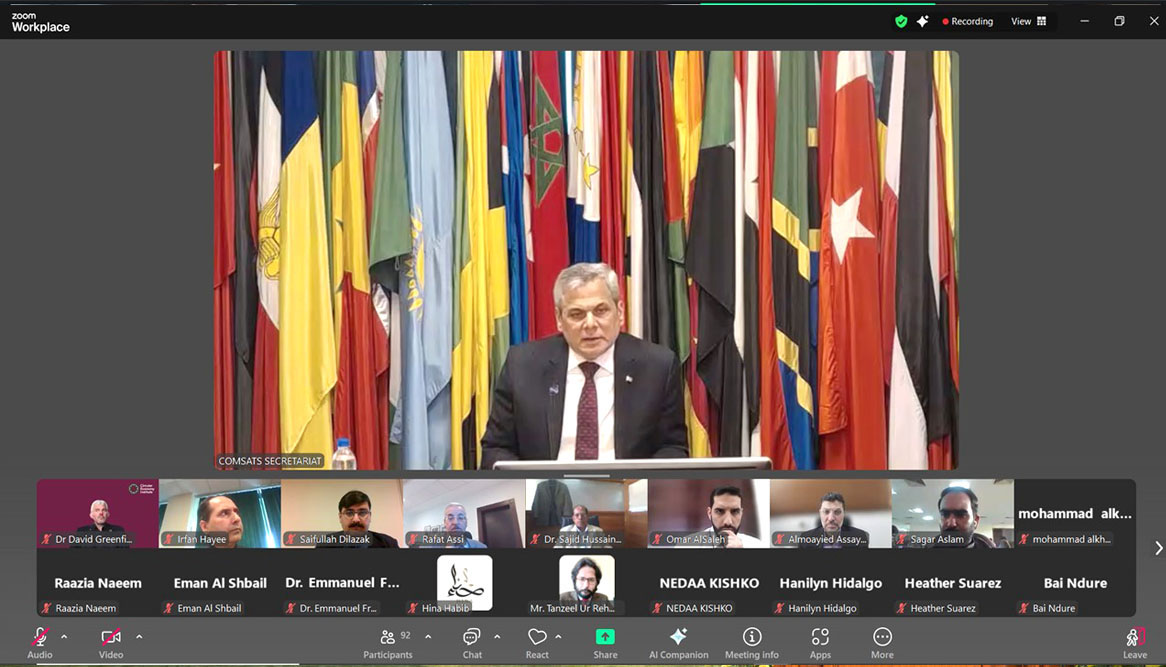Select Heather Suarez participant tile
Image resolution: width=1166 pixels, height=667 pixels.
(953, 583)
